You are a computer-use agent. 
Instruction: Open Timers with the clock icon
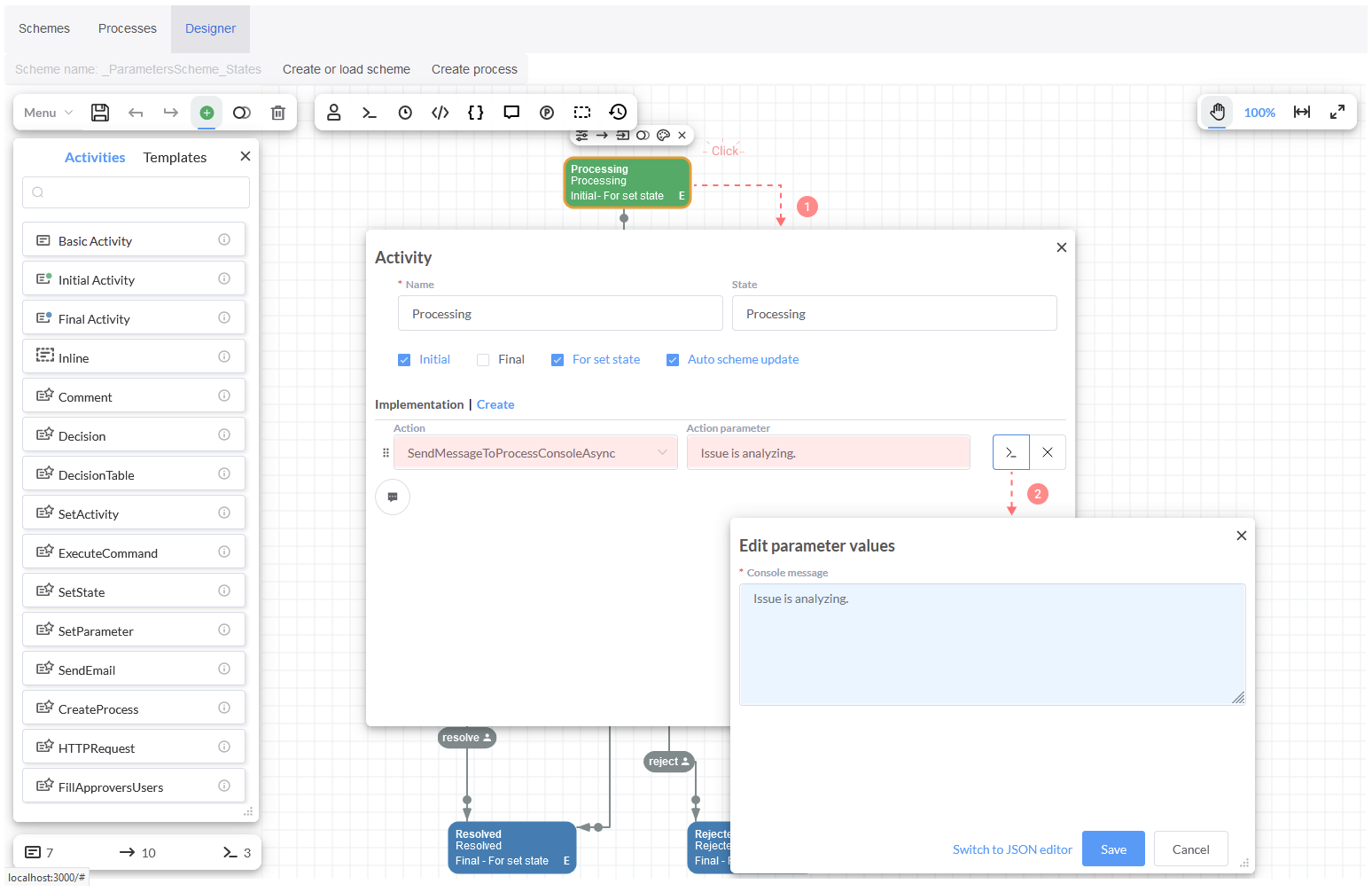coord(405,113)
